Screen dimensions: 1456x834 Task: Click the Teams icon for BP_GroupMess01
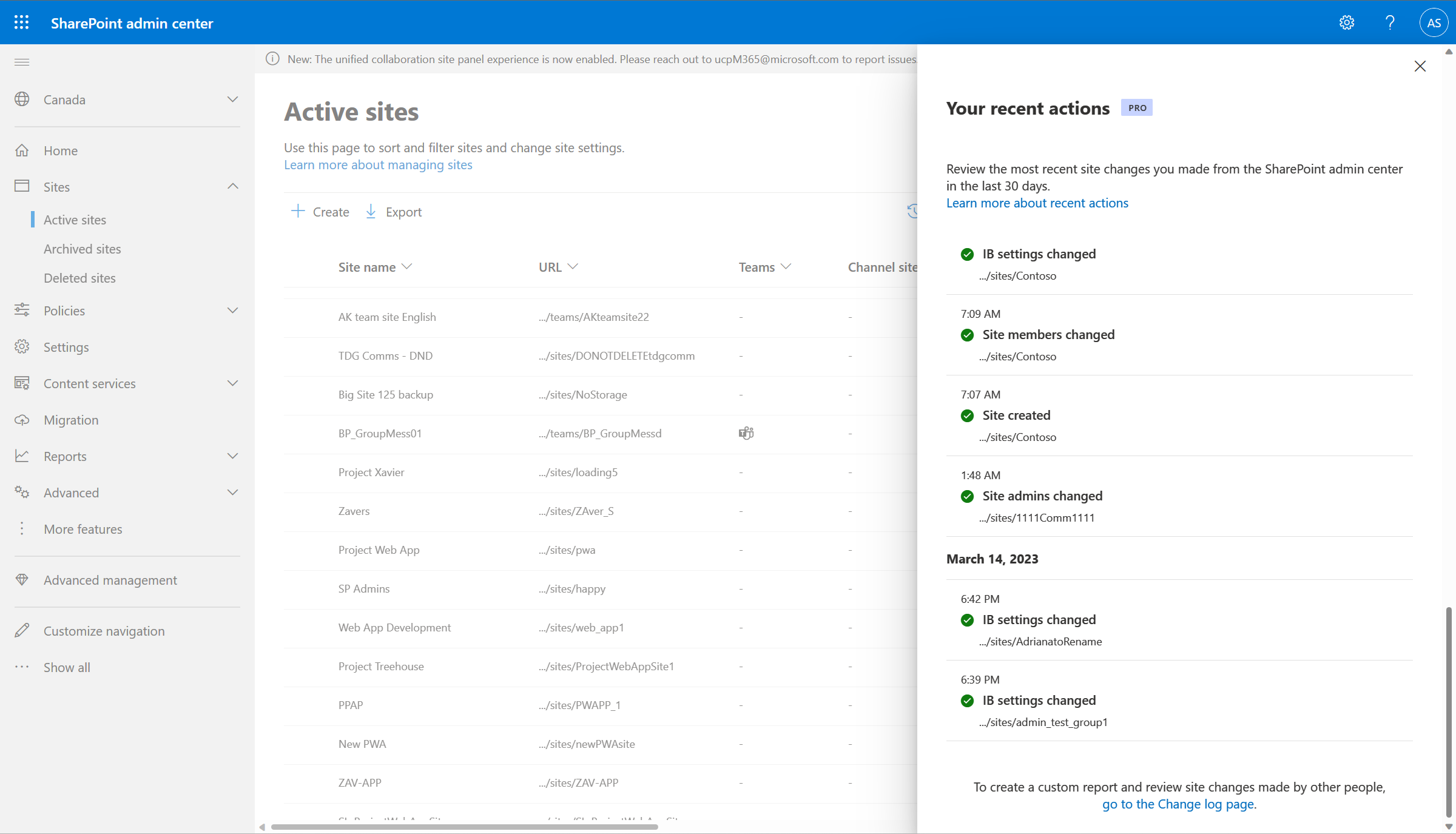746,433
